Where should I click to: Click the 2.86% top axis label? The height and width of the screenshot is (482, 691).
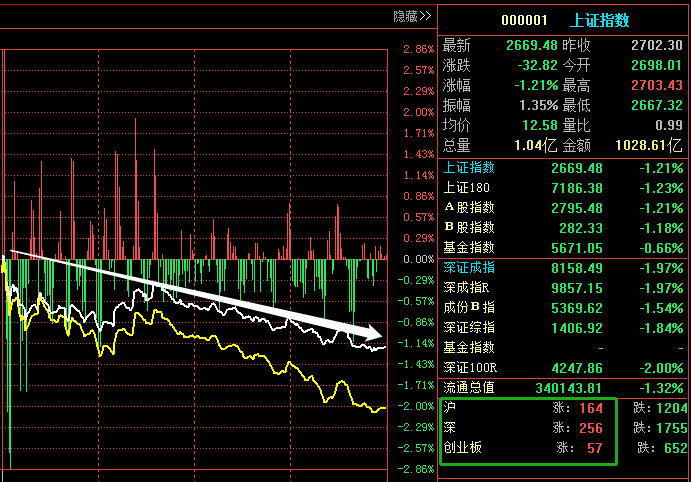419,49
